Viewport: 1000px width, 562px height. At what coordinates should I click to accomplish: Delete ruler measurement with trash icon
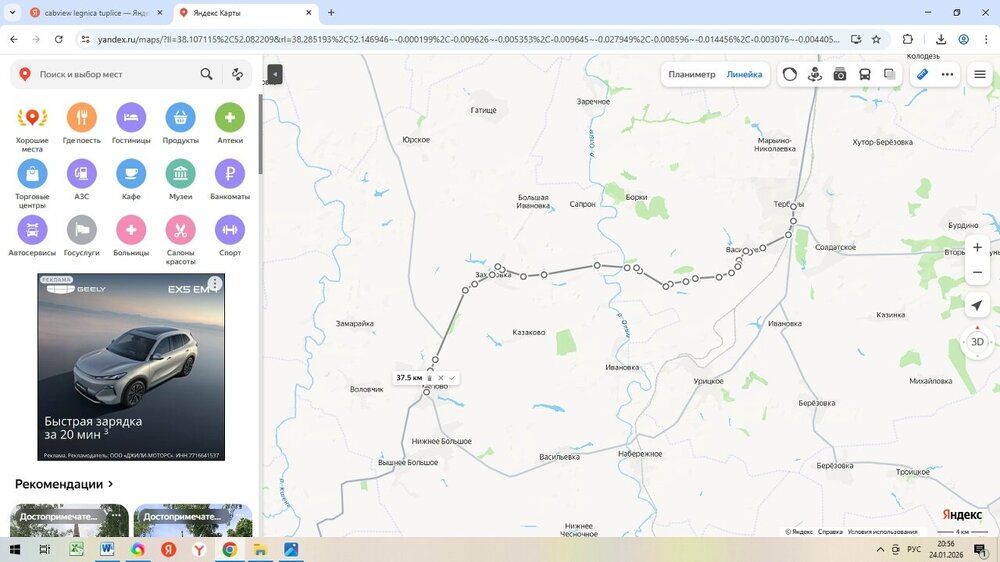[430, 378]
